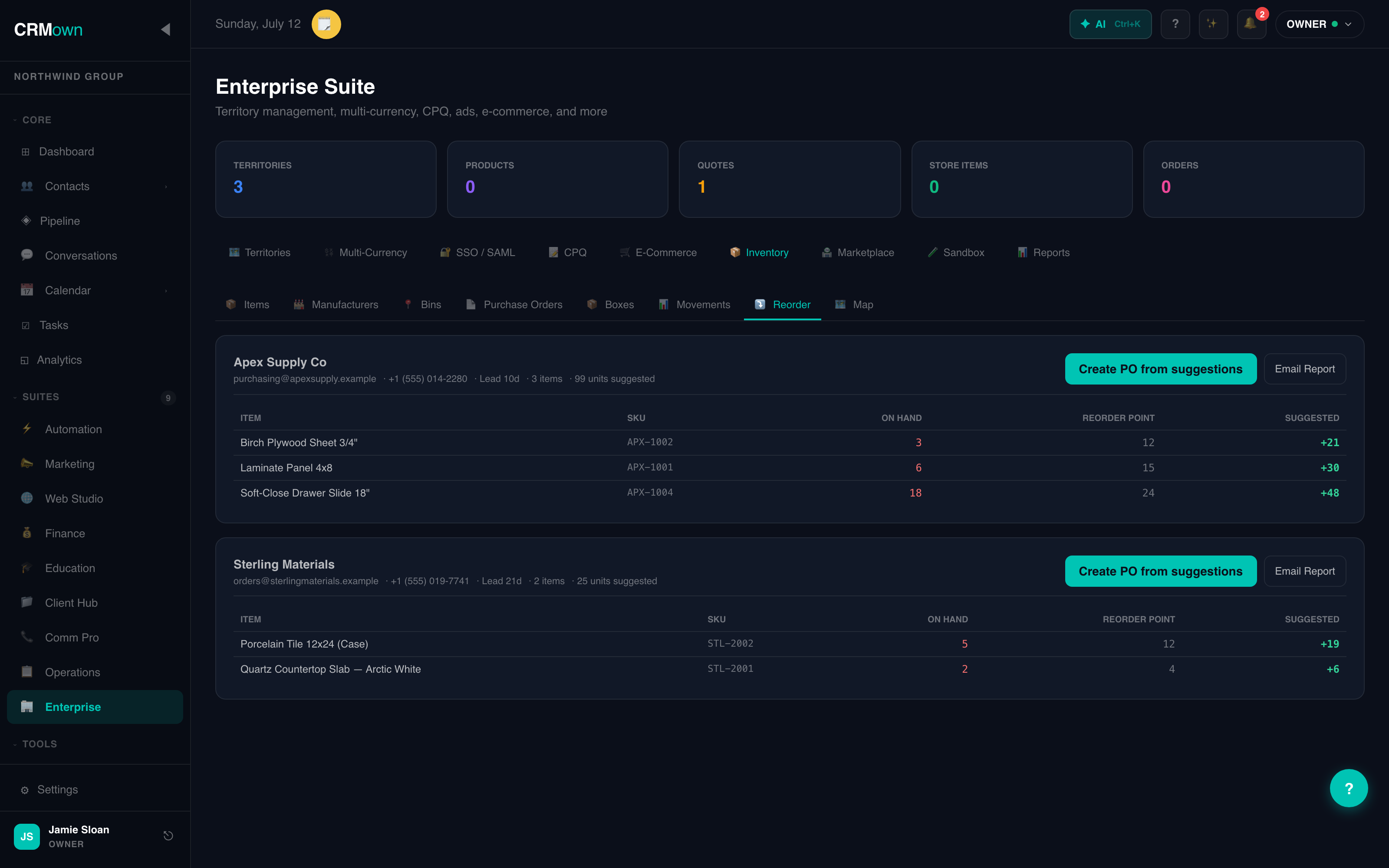
Task: Select the Marketplace tab
Action: pyautogui.click(x=858, y=253)
